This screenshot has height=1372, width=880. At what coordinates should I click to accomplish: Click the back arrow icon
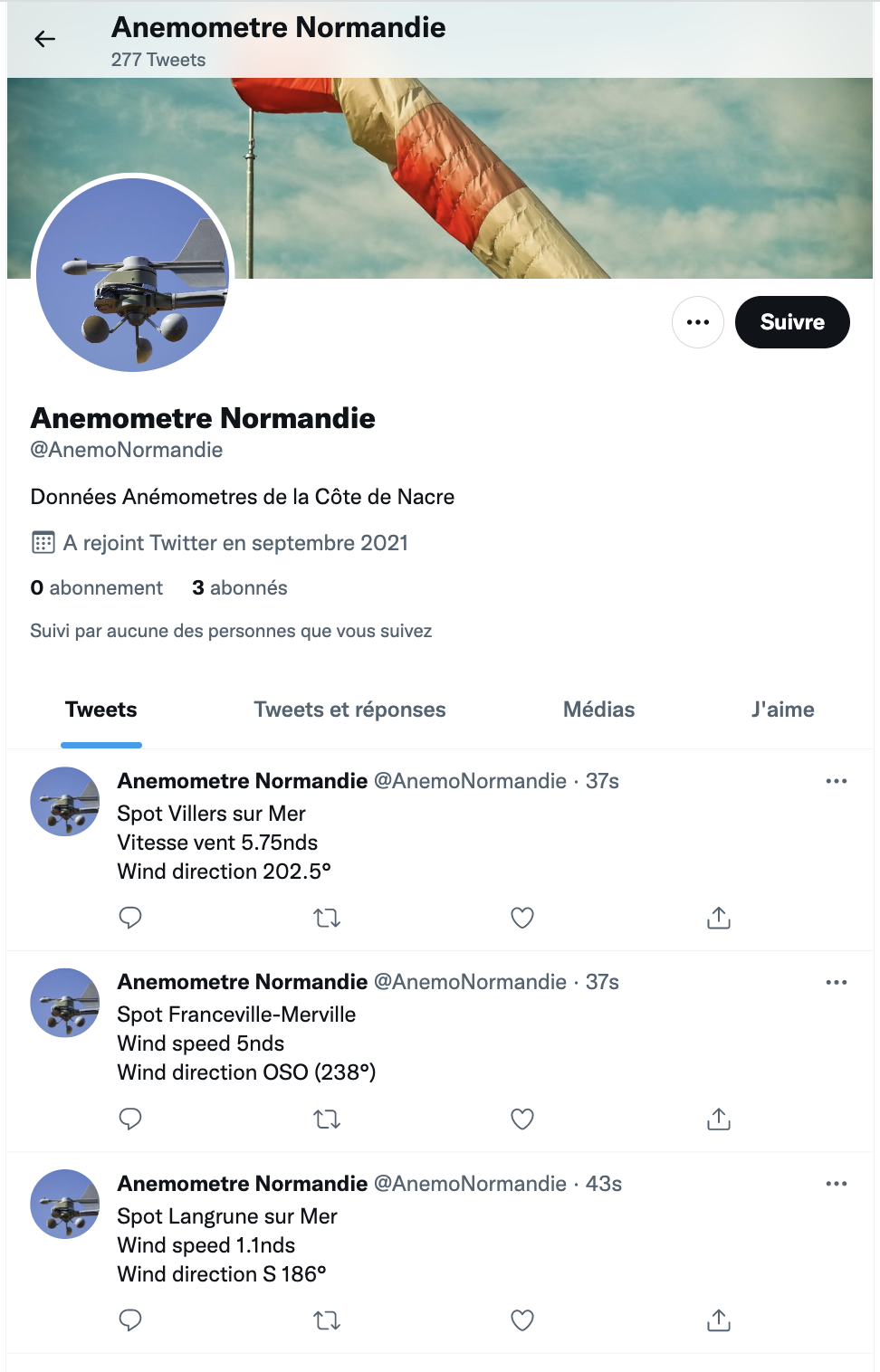tap(45, 39)
